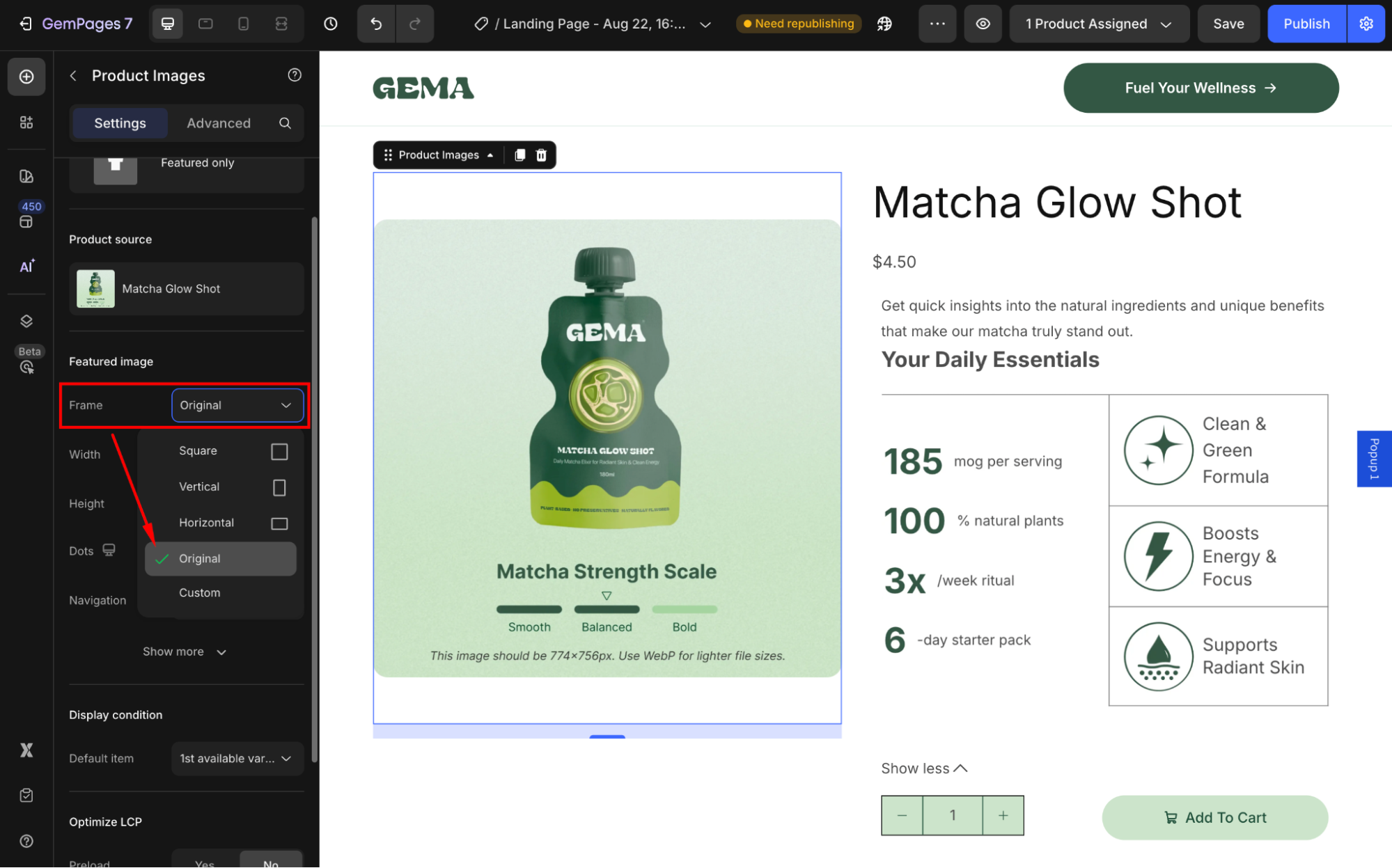This screenshot has height=868, width=1392.
Task: Expand the 1 Product Assigned dropdown
Action: coord(1098,24)
